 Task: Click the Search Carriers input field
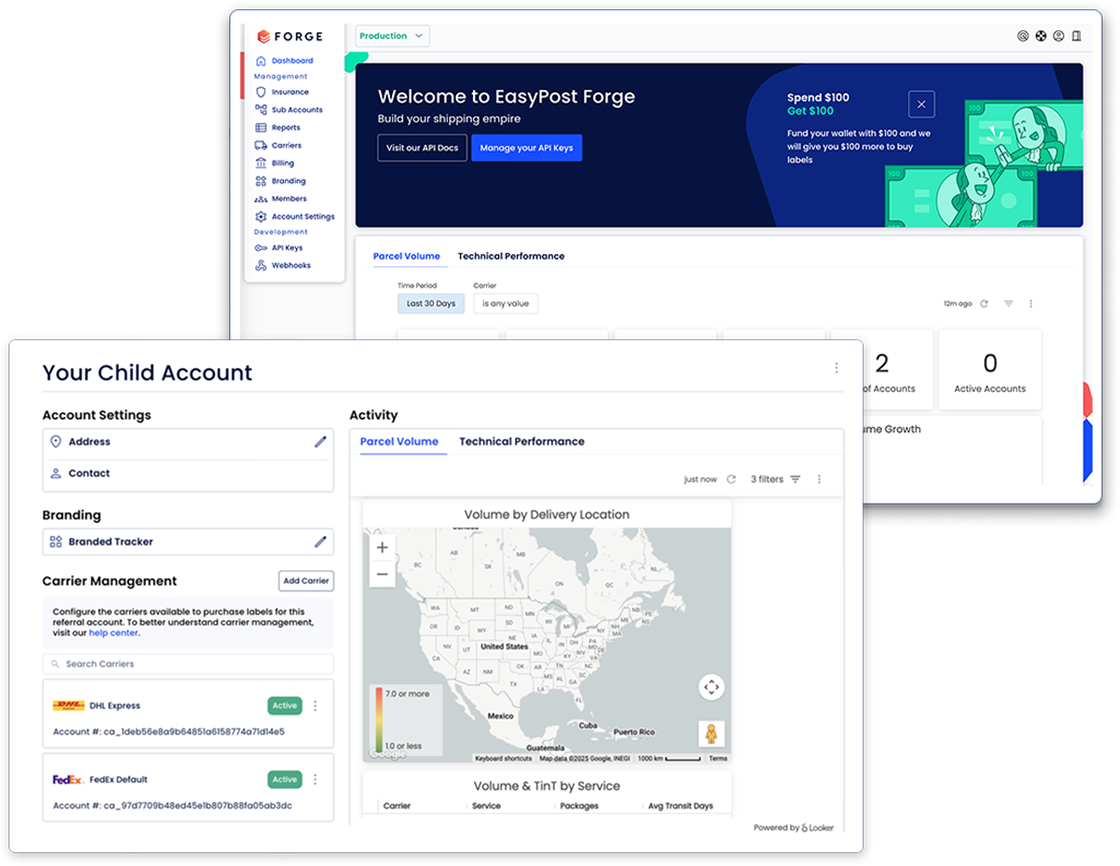tap(188, 664)
